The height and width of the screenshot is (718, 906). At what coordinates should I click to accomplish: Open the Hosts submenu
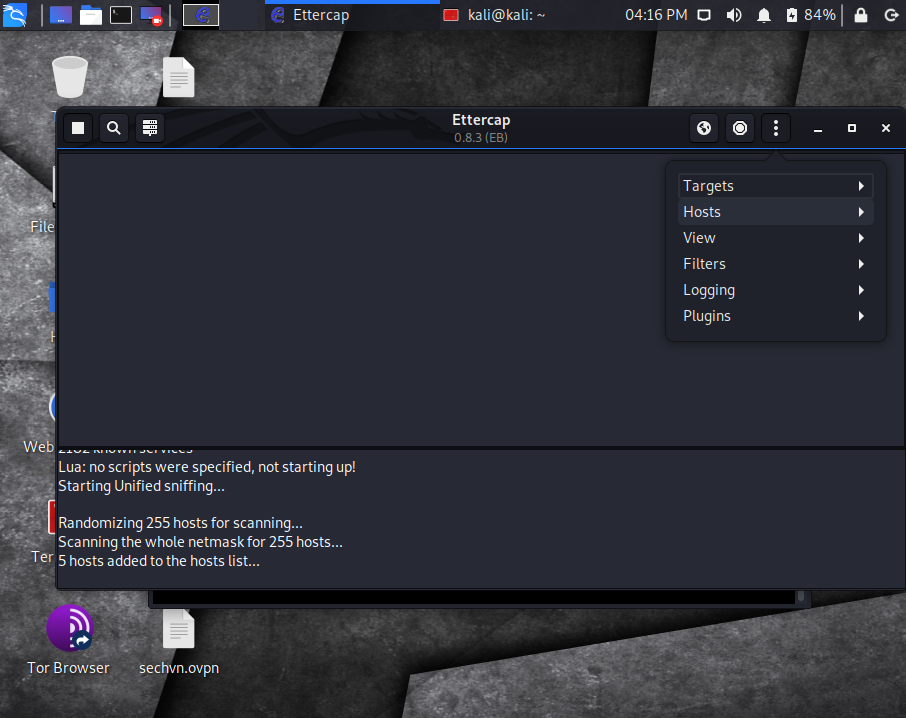[x=775, y=212]
